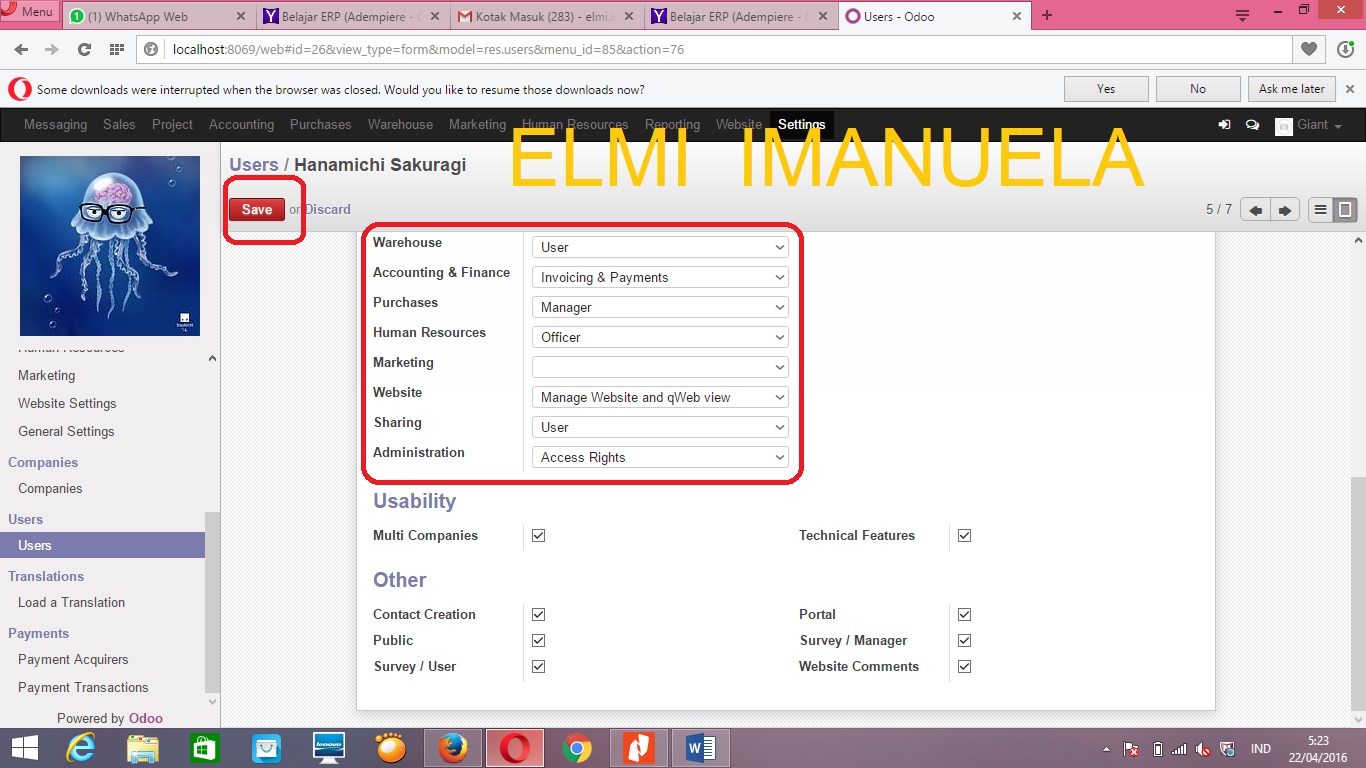1366x768 pixels.
Task: Open the Warehouse access dropdown
Action: click(x=660, y=247)
